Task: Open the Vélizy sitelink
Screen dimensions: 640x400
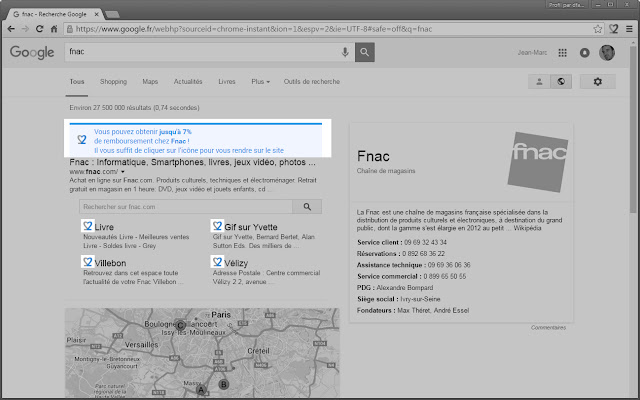Action: [236, 263]
